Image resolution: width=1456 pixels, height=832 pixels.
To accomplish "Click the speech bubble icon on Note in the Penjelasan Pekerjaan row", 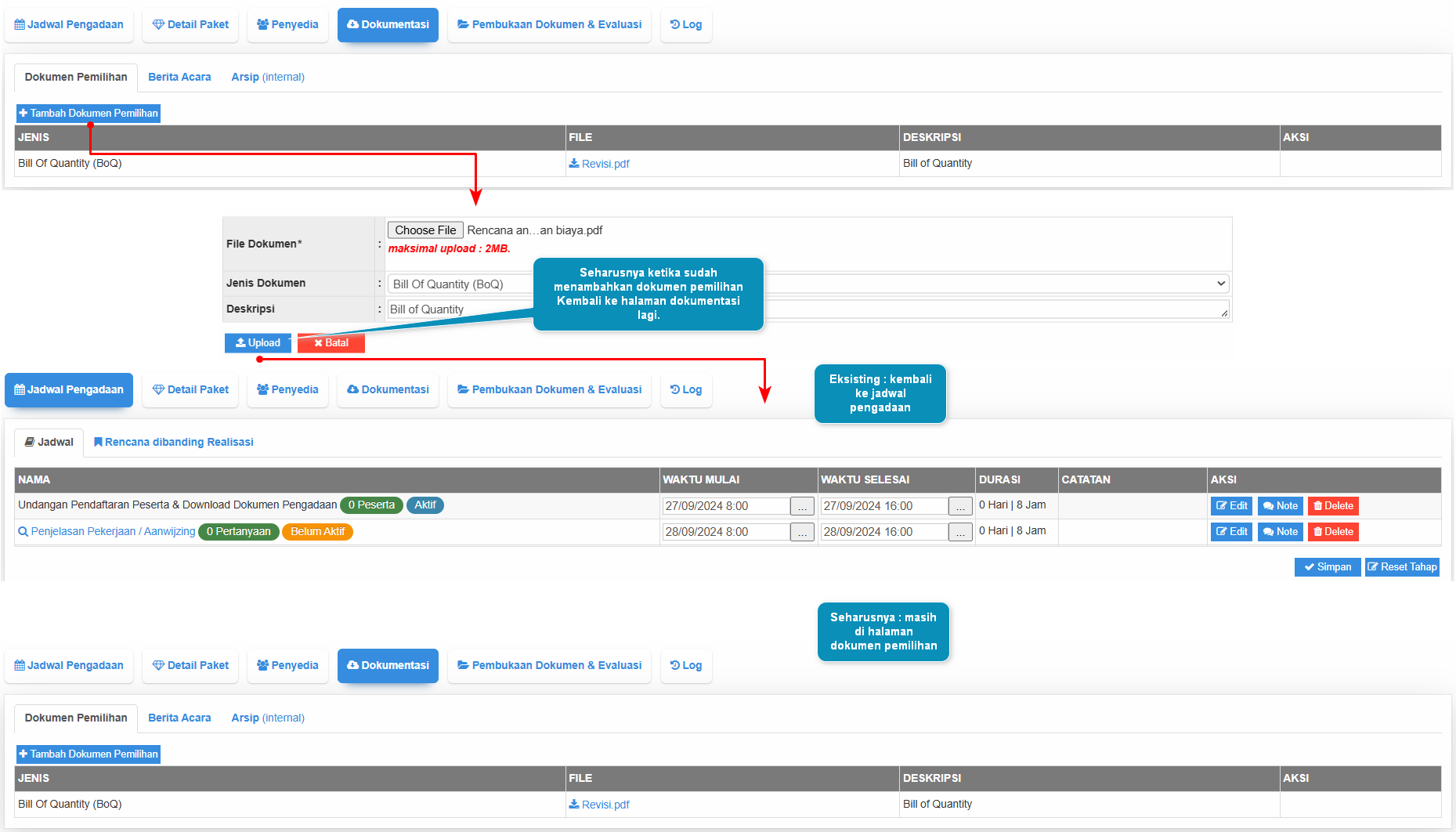I will tap(1269, 532).
